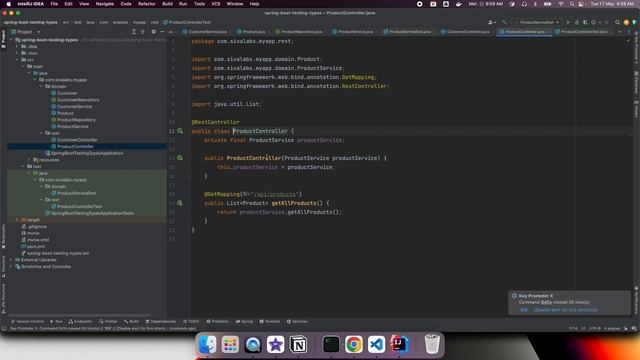The width and height of the screenshot is (640, 360).
Task: Open the editor tabs overflow chevron
Action: click(620, 32)
